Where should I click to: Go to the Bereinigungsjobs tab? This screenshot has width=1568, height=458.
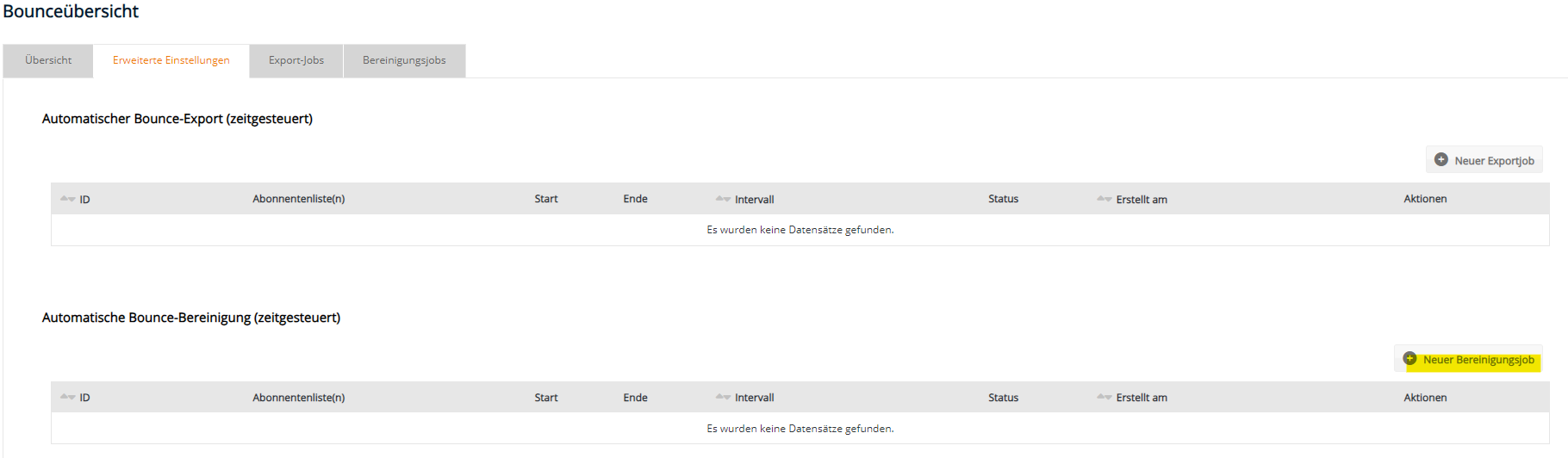click(x=404, y=60)
